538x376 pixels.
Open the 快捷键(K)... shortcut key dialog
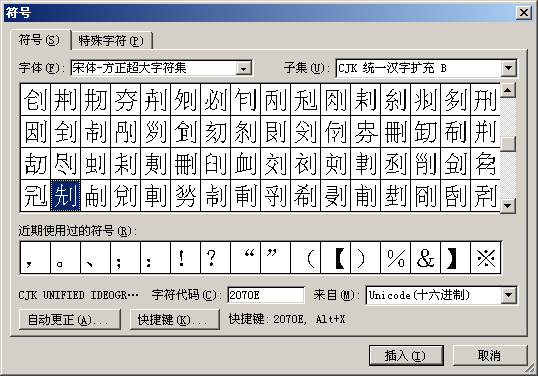click(x=175, y=320)
